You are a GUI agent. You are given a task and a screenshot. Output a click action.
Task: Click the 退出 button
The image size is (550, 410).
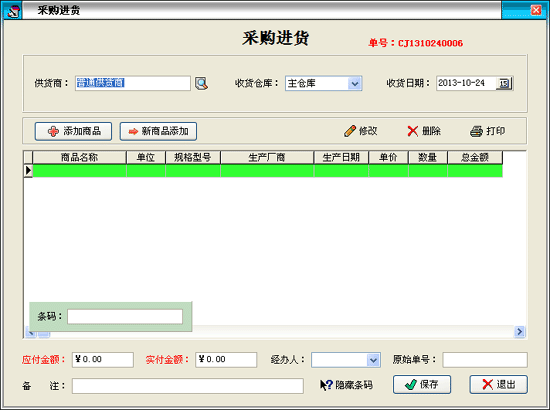coord(498,384)
